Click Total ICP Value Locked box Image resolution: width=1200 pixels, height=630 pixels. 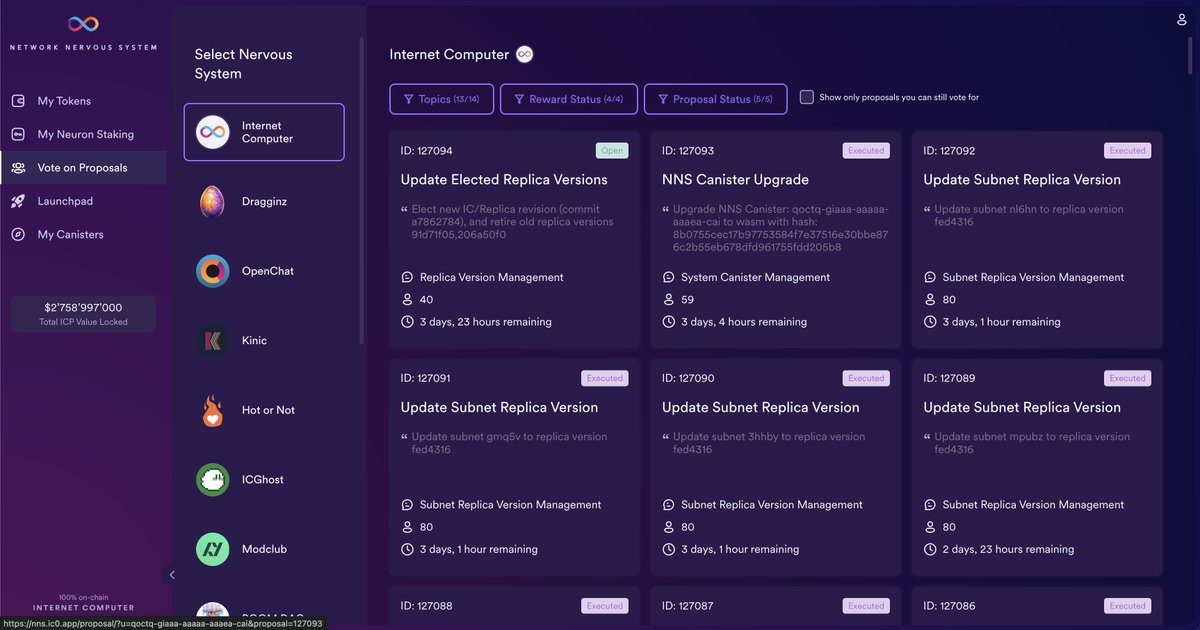point(83,314)
